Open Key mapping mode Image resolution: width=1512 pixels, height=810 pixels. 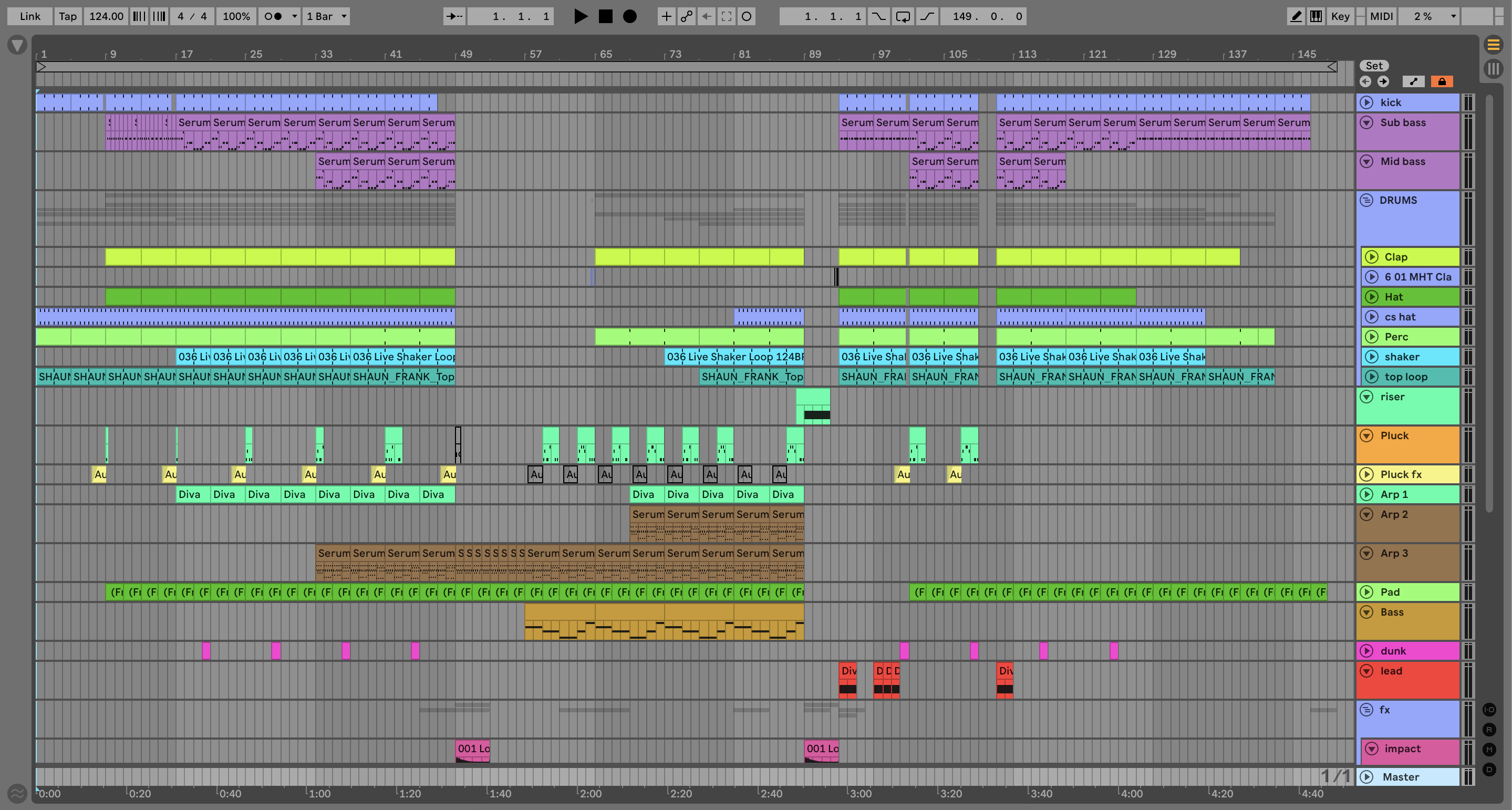click(x=1340, y=16)
